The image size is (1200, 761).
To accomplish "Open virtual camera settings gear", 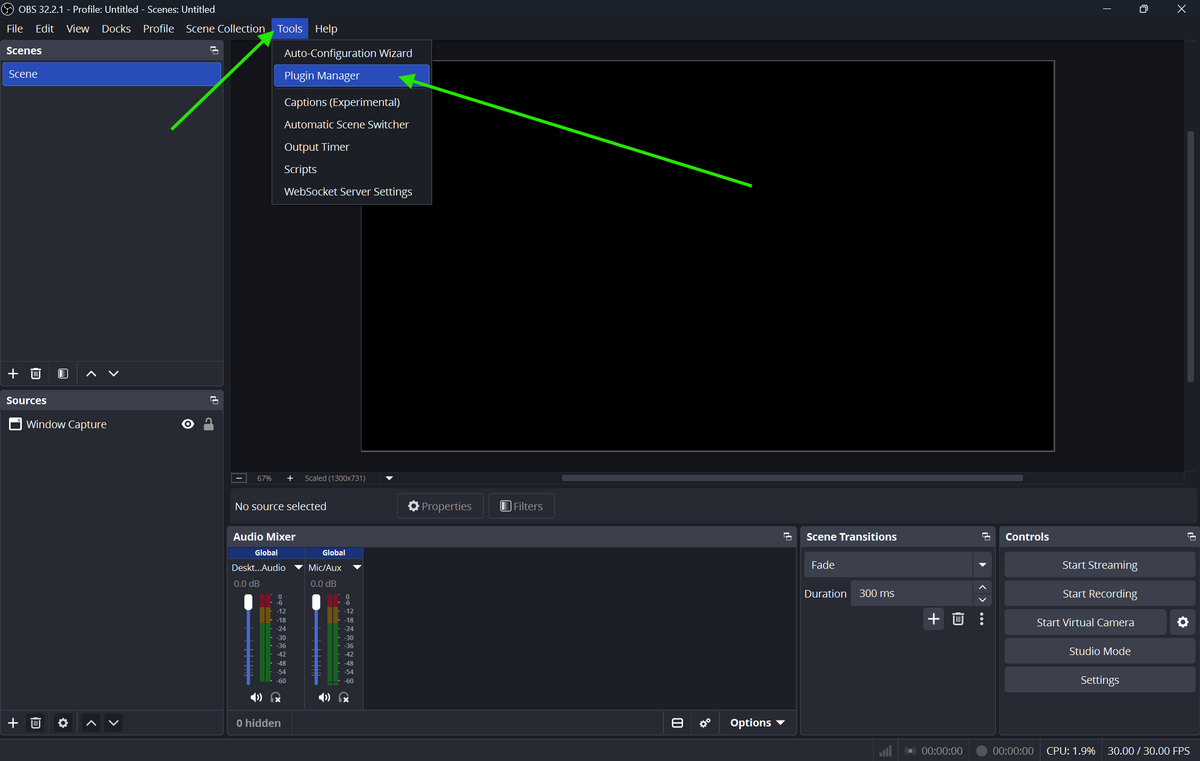I will 1183,622.
